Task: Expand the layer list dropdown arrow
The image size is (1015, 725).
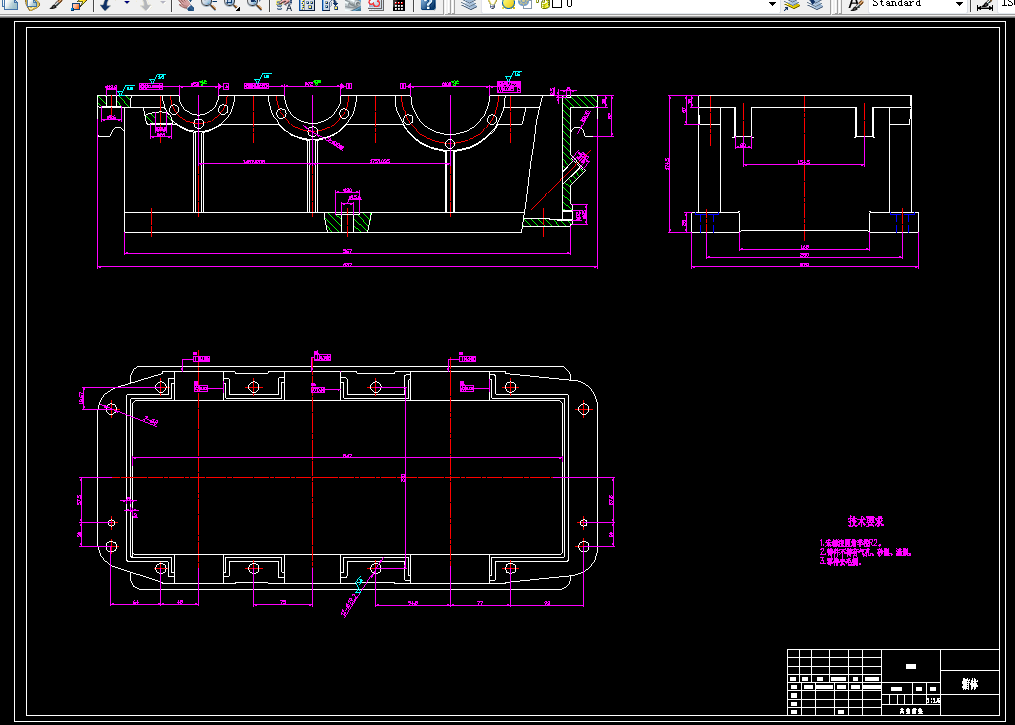Action: click(x=772, y=4)
